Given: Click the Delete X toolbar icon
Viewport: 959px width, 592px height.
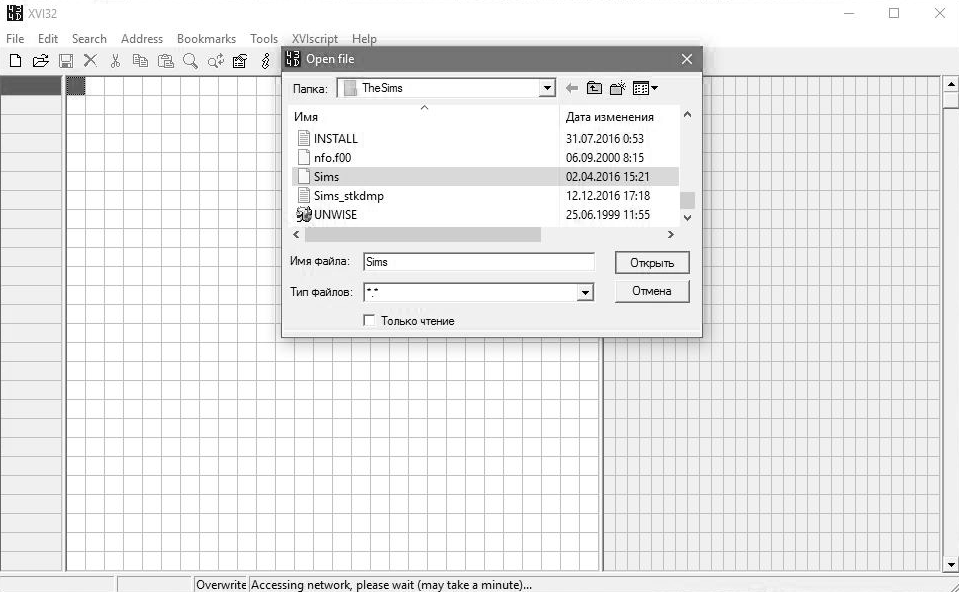Looking at the screenshot, I should 91,60.
